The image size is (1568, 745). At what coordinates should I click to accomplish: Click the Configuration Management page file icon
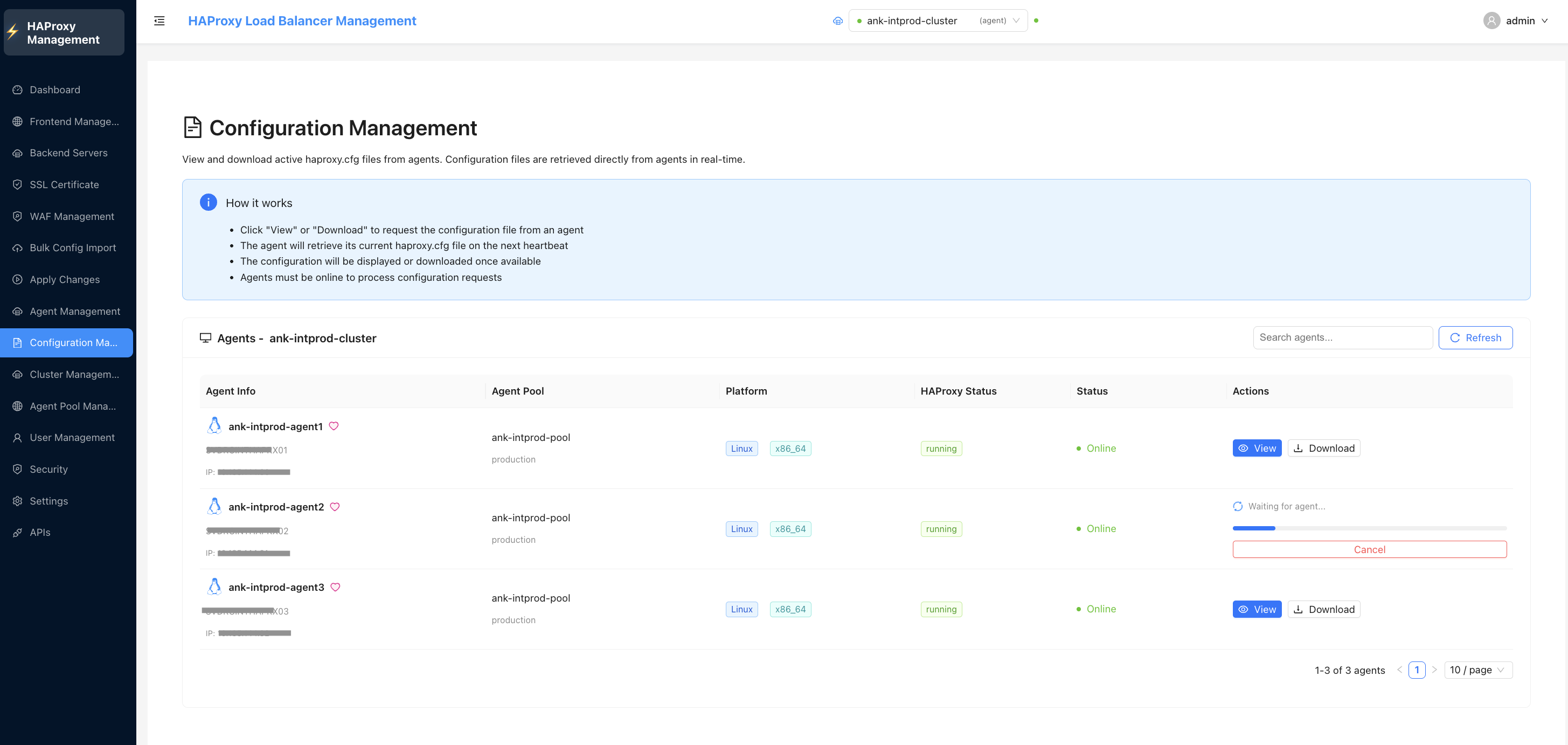(x=193, y=127)
